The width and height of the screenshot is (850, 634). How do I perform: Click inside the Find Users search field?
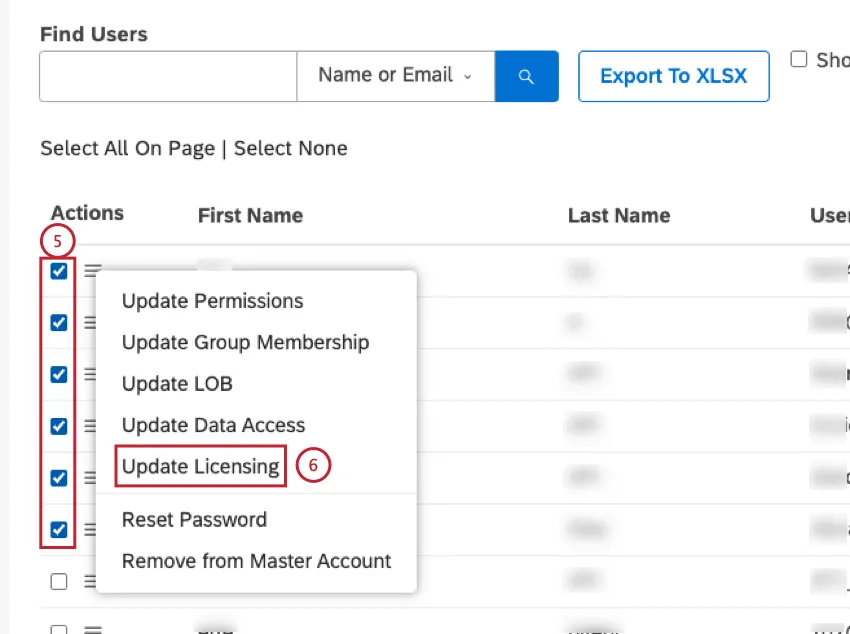(x=167, y=75)
